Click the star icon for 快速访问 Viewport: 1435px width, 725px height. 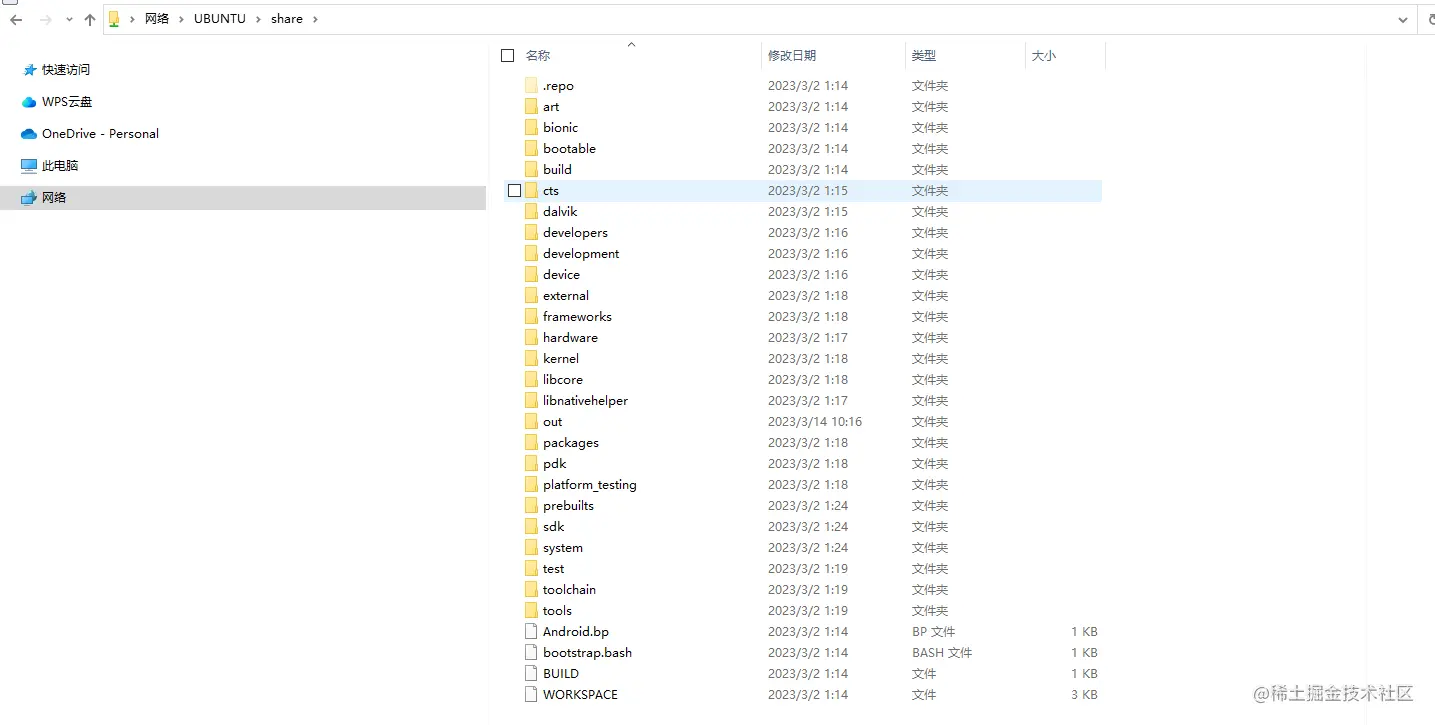click(x=29, y=70)
